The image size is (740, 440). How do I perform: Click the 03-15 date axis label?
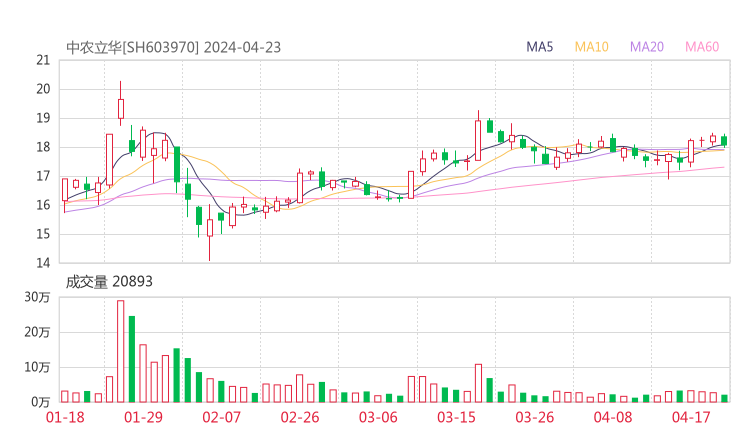(x=456, y=417)
